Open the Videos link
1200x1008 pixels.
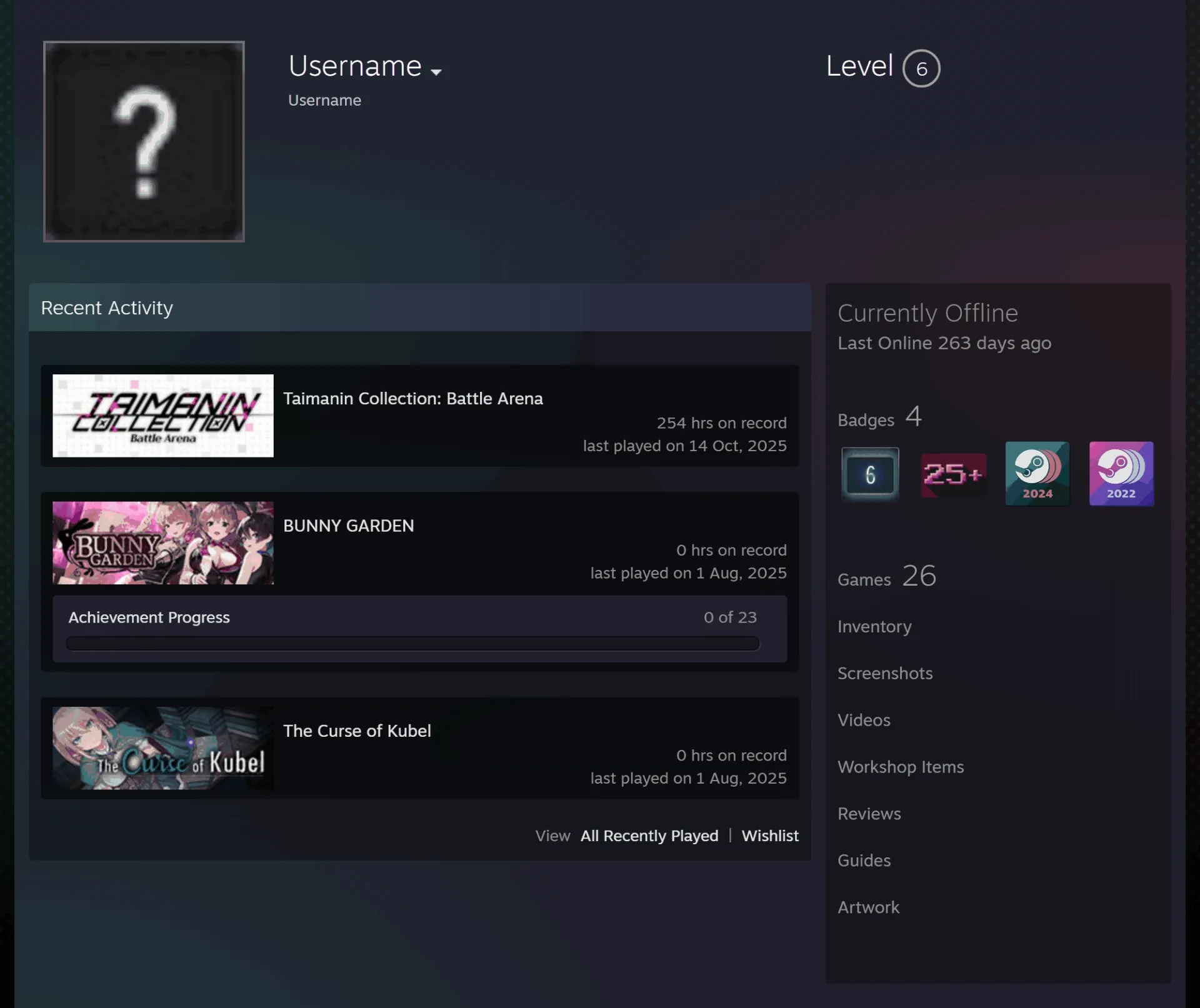864,721
